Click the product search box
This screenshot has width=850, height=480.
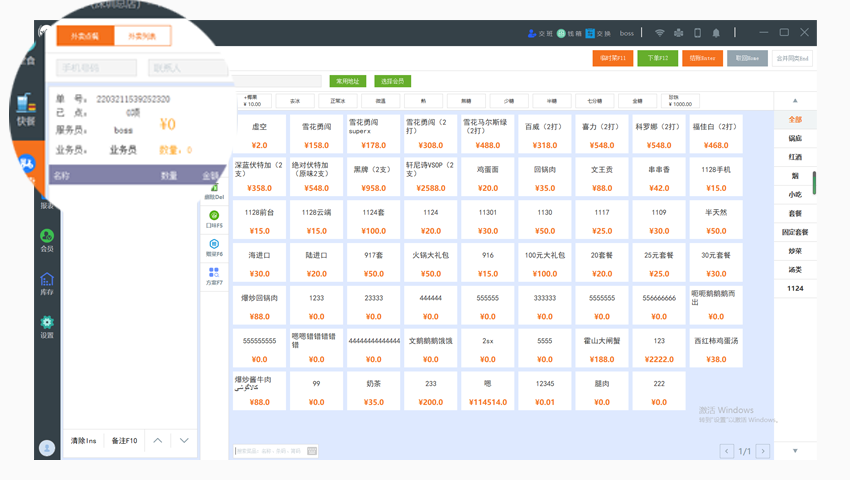276,451
